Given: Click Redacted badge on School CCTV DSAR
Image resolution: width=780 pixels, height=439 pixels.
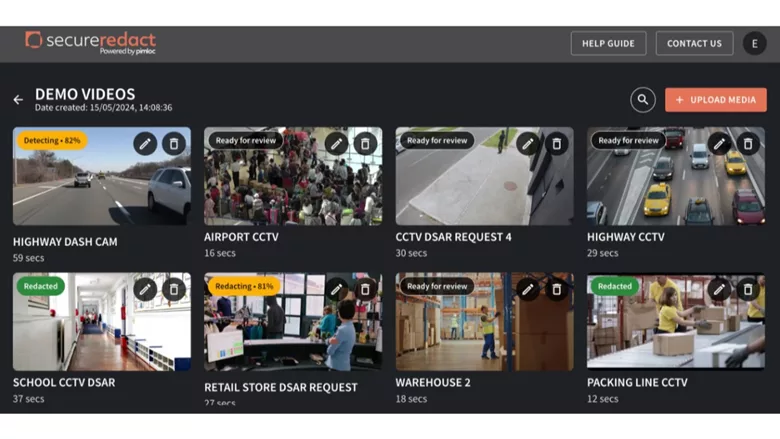Looking at the screenshot, I should pyautogui.click(x=41, y=286).
